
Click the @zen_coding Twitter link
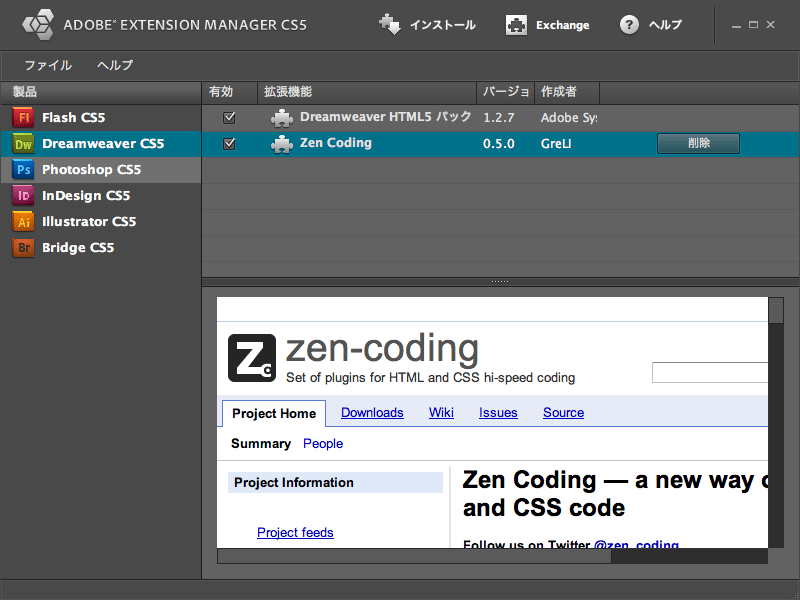tap(636, 544)
